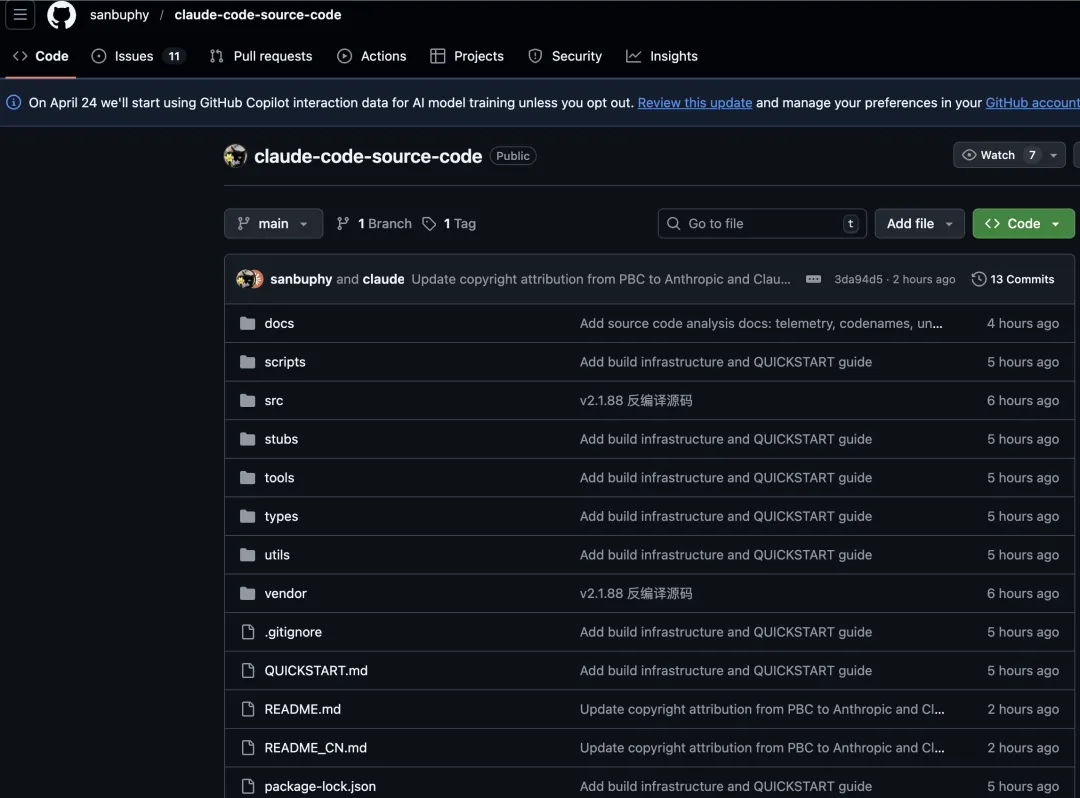Click the .gitignore file icon
The image size is (1080, 798).
[248, 631]
